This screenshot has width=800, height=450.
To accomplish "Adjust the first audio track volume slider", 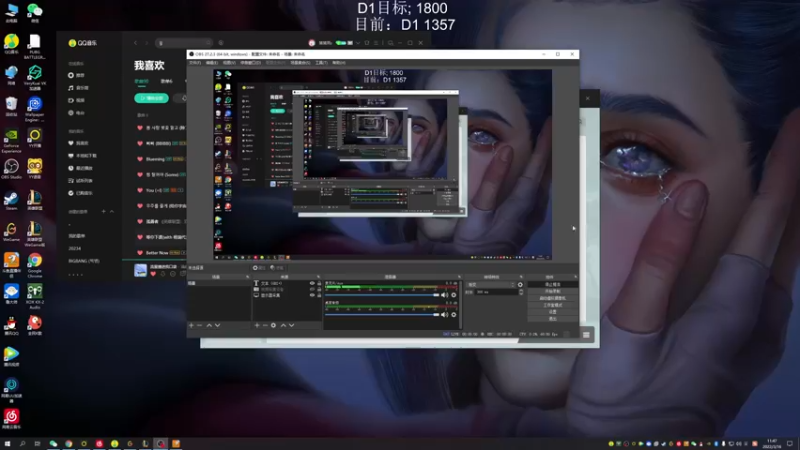I will 382,295.
